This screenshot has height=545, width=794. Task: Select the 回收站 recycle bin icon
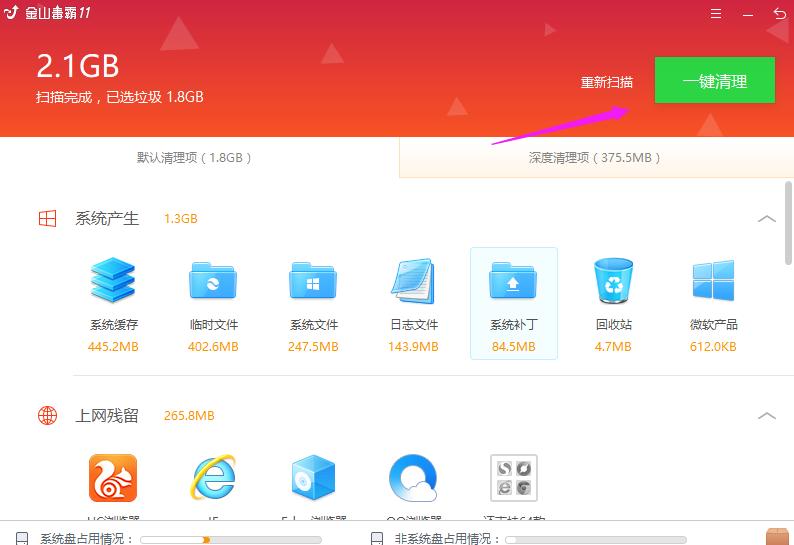(x=613, y=281)
